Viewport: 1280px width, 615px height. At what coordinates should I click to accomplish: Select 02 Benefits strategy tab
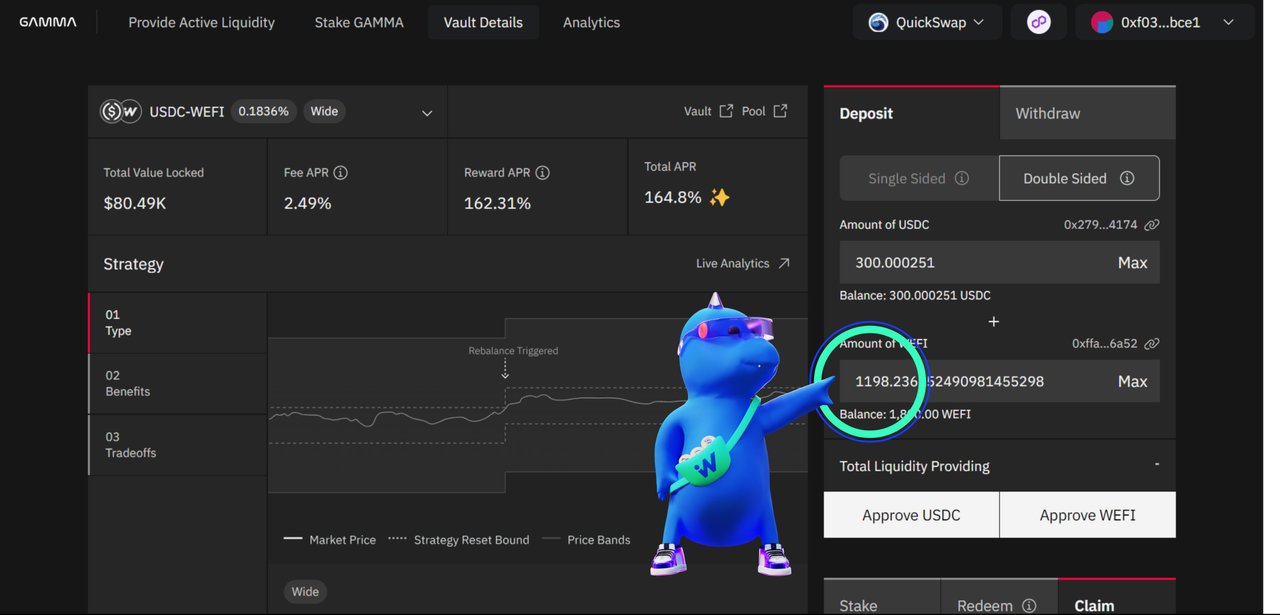click(178, 384)
